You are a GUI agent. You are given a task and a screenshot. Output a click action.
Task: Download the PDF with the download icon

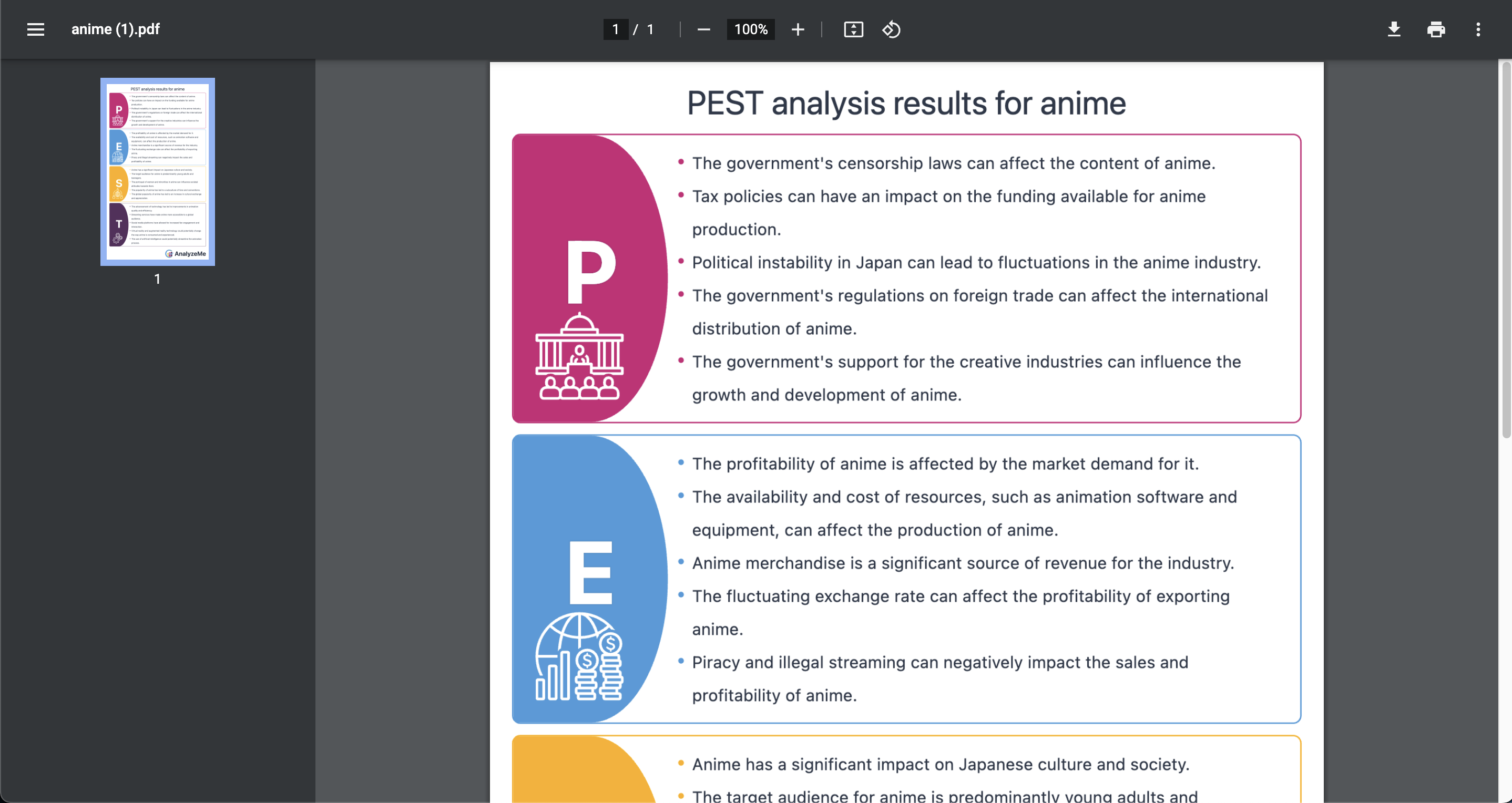(1393, 29)
